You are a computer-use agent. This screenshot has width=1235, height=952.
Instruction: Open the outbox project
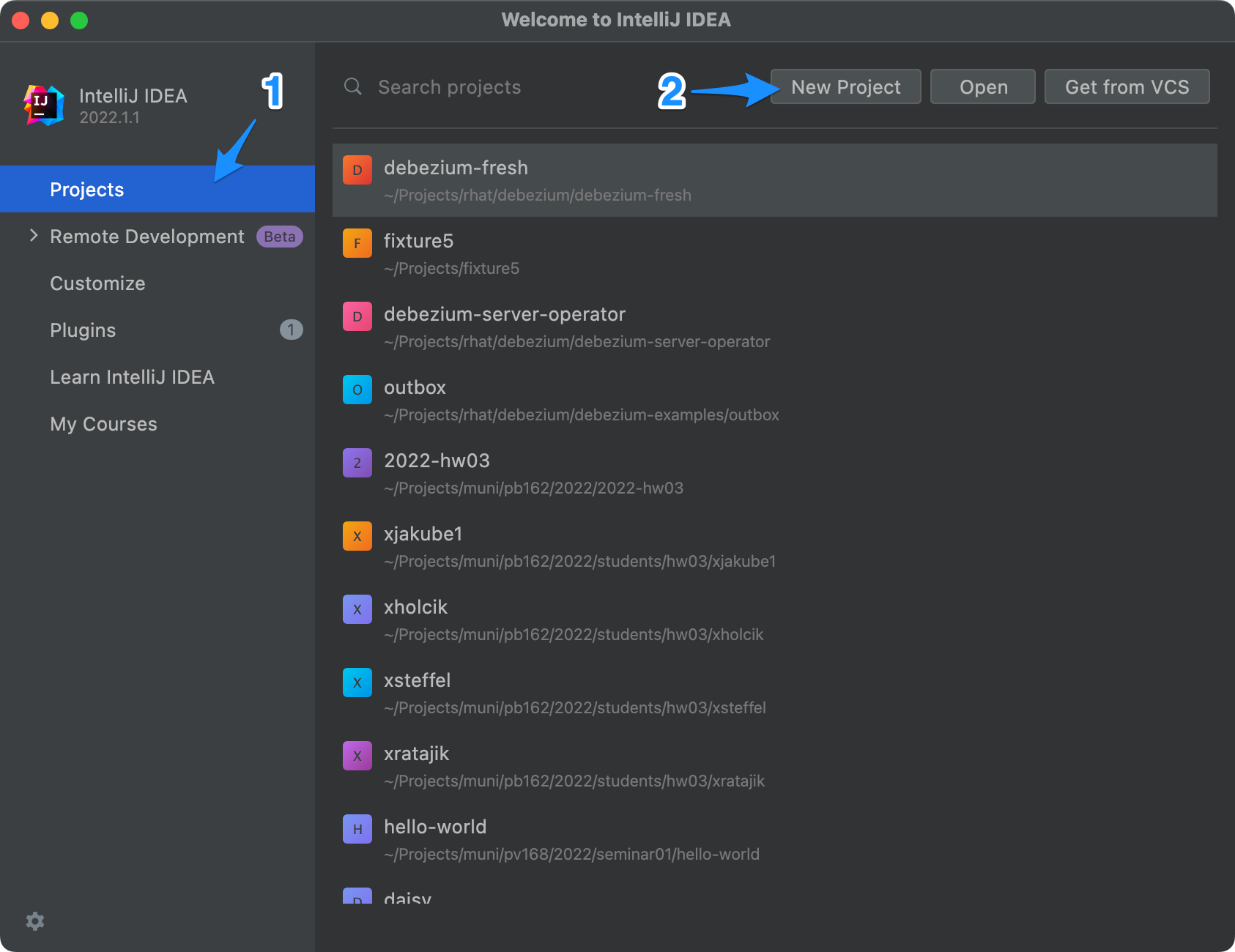(x=775, y=400)
